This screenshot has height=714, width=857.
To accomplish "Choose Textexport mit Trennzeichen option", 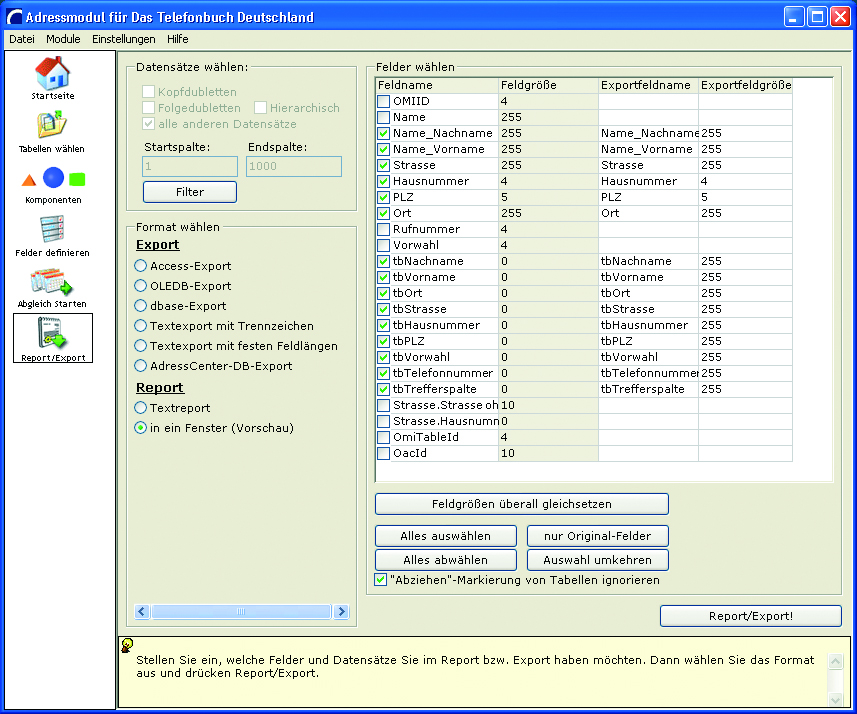I will pyautogui.click(x=141, y=326).
